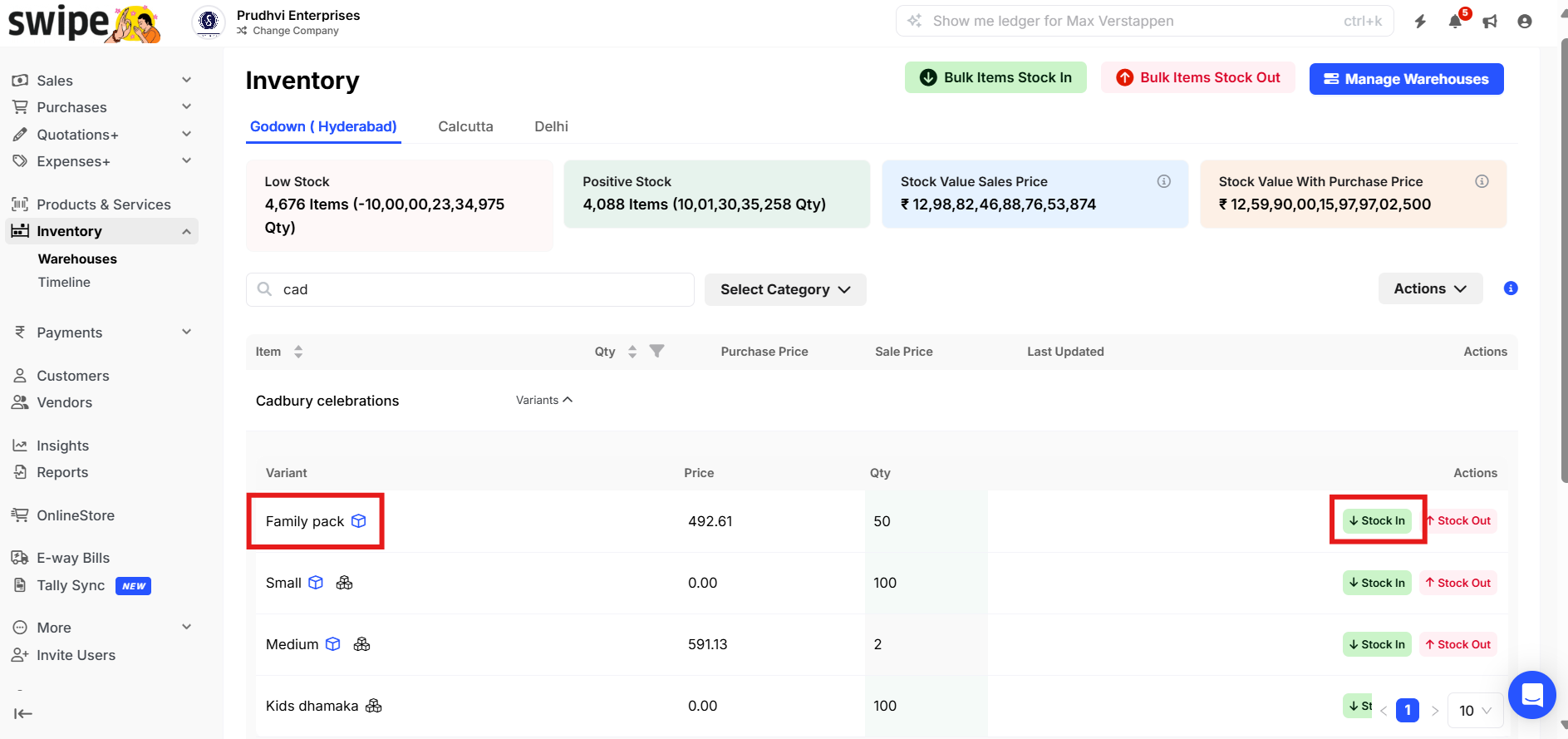Open the page size dropdown showing 10
This screenshot has height=739, width=1568.
tap(1476, 711)
